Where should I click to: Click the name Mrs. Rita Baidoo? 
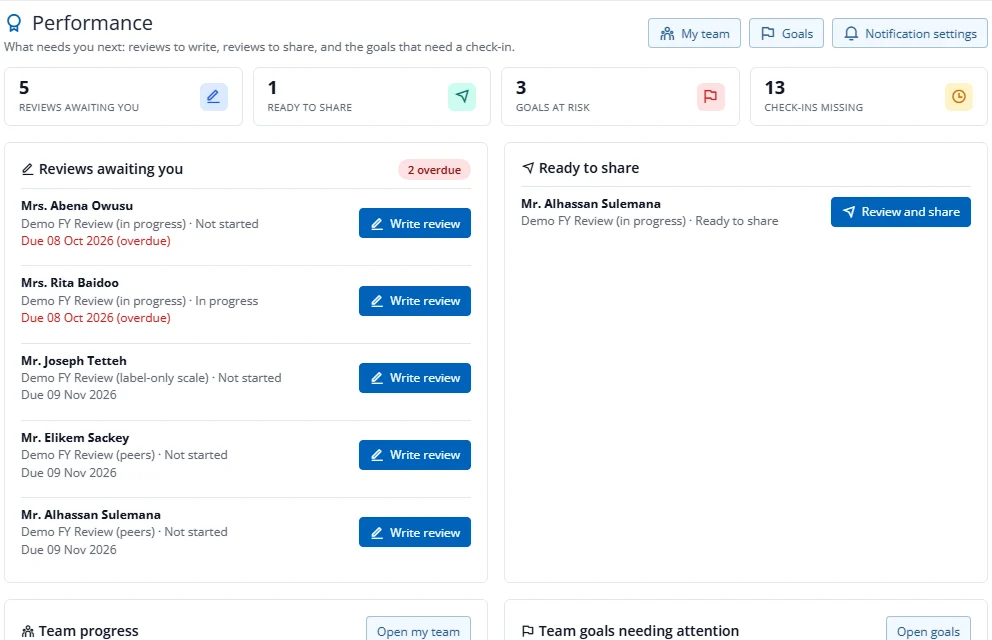pos(70,283)
